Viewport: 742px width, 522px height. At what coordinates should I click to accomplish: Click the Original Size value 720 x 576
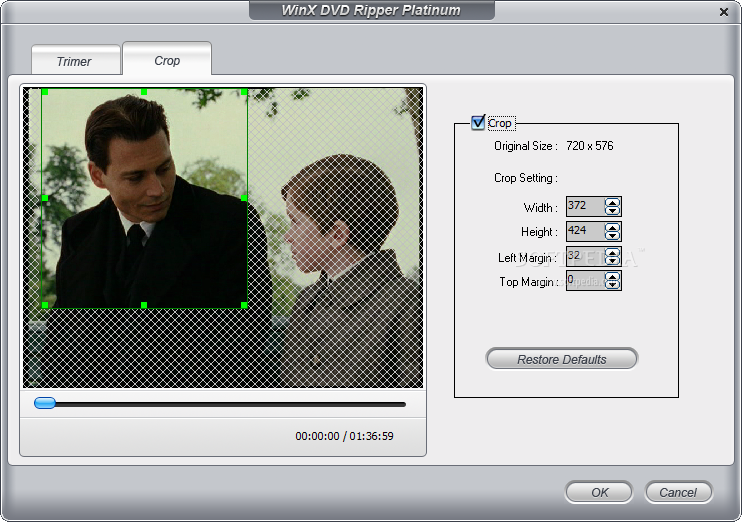point(590,146)
